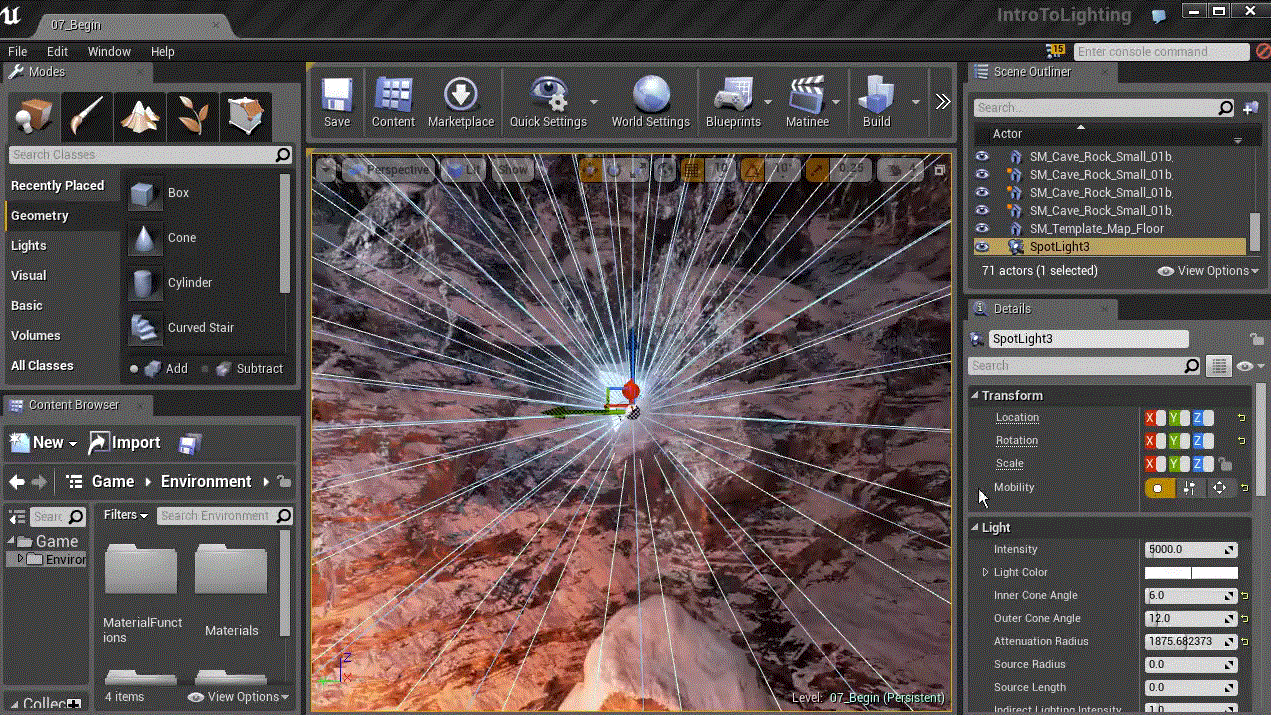
Task: Go back with Content Browser left arrow
Action: [17, 481]
